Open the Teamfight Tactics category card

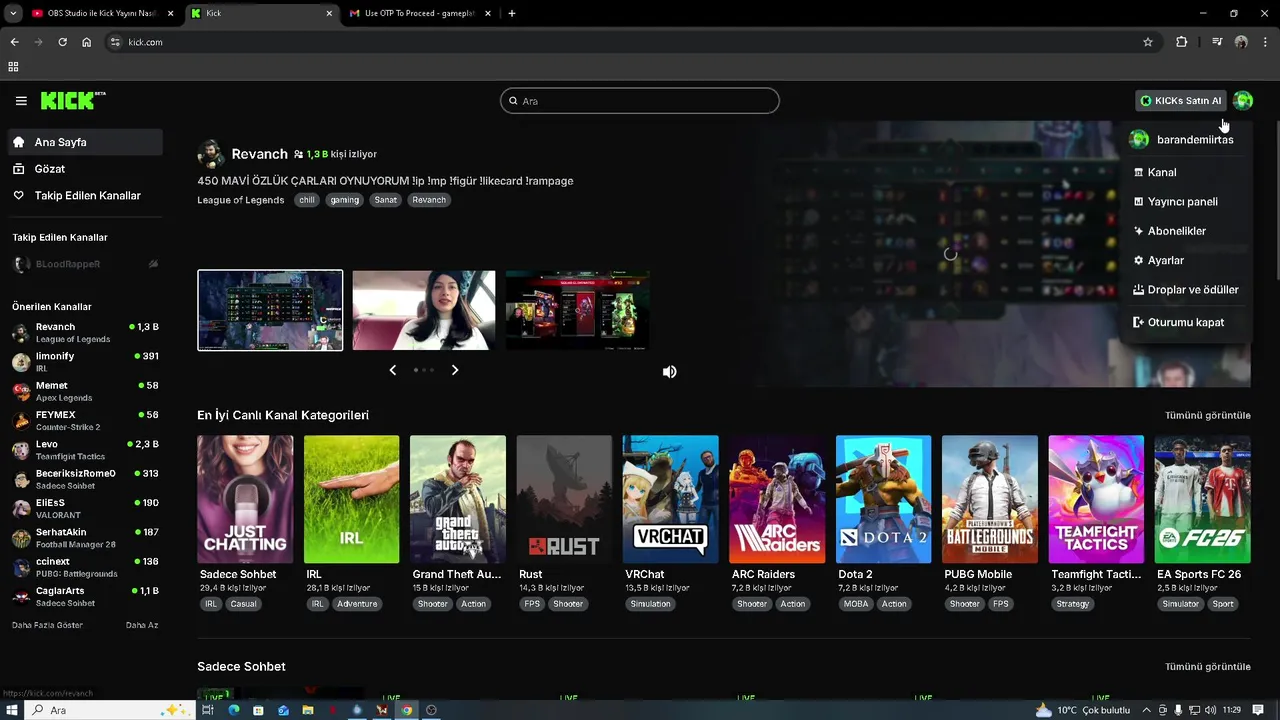coord(1096,499)
